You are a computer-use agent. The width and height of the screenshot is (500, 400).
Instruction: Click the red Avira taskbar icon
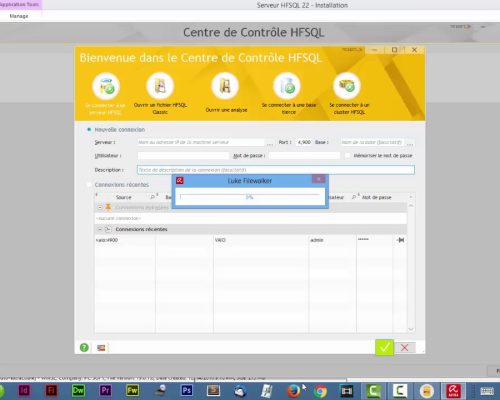453,391
